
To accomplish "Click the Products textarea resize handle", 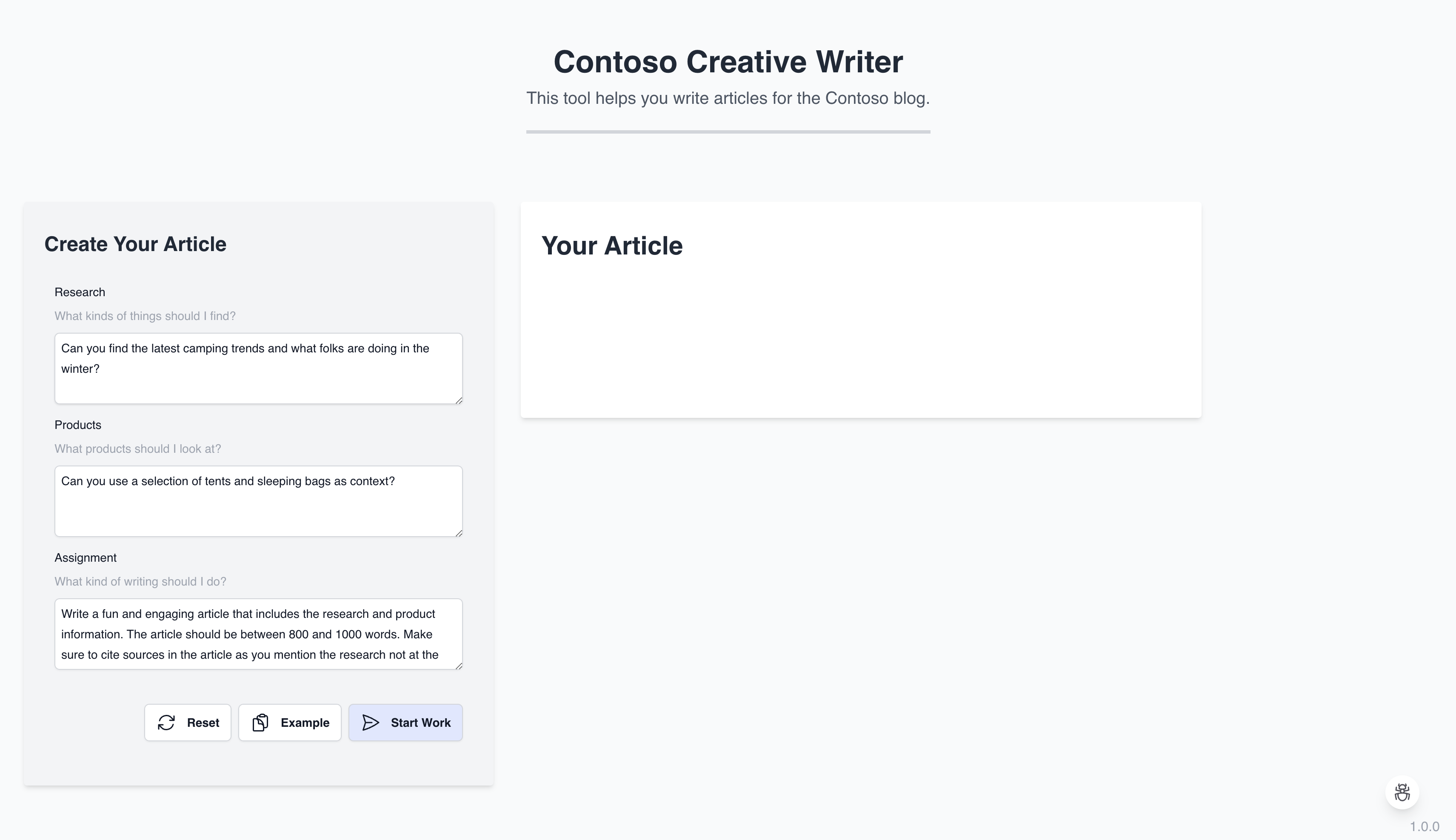I will click(x=459, y=532).
